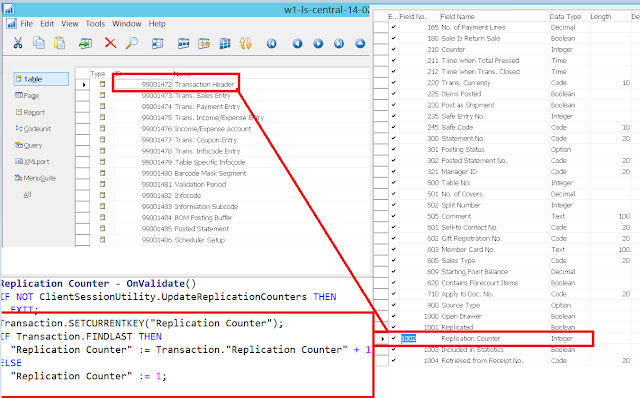640x398 pixels.
Task: Click the Length column header
Action: 610,16
